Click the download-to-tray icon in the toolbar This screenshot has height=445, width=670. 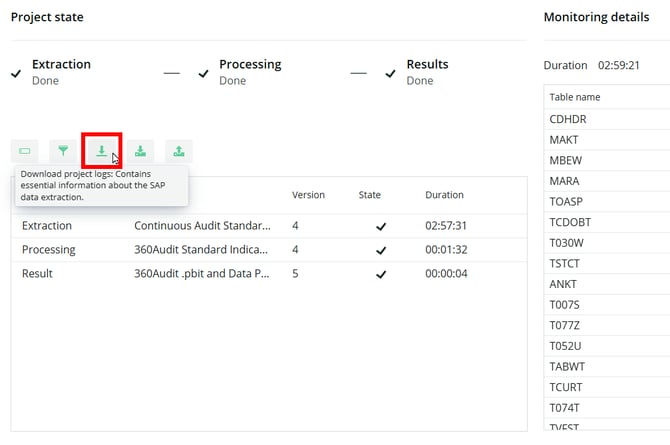(x=141, y=151)
